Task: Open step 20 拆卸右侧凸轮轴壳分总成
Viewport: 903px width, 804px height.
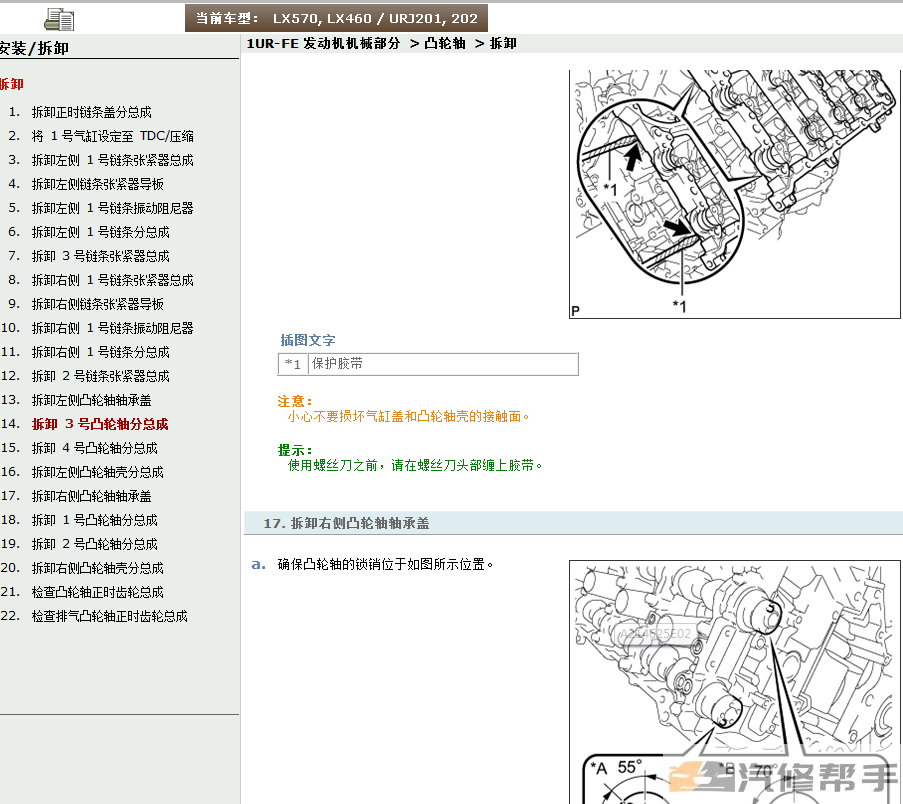Action: 97,568
